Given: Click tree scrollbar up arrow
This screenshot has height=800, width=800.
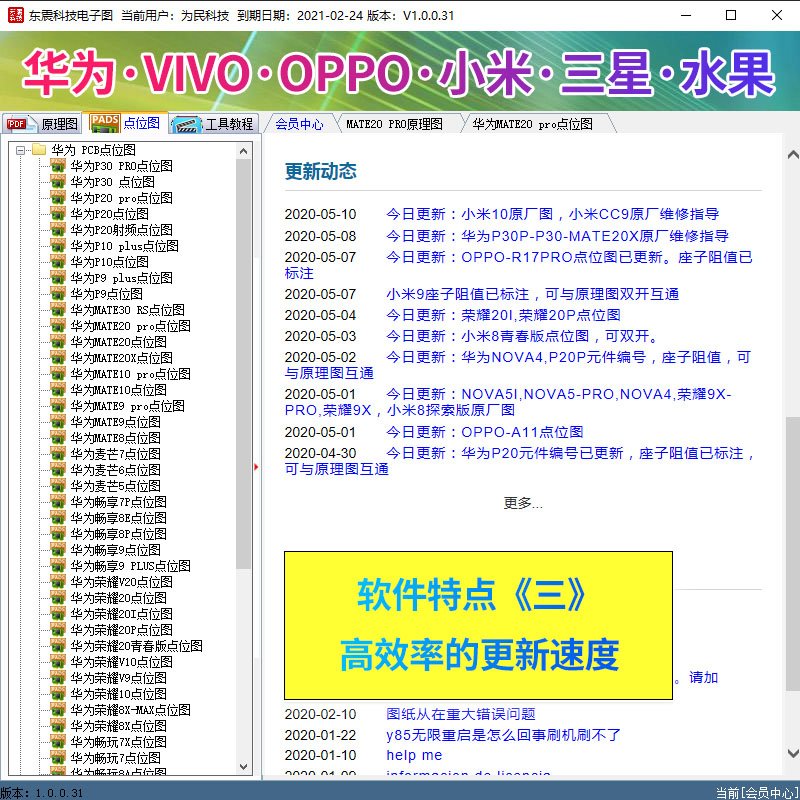Looking at the screenshot, I should click(x=243, y=151).
